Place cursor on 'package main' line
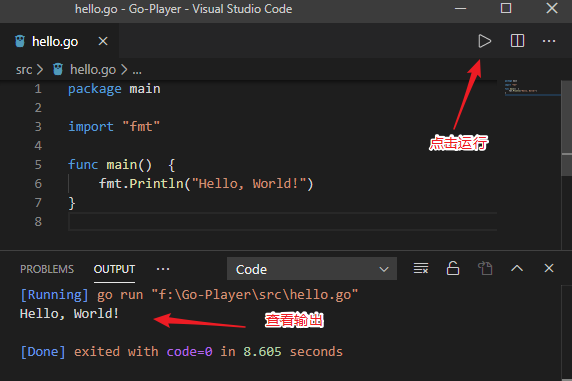 pos(114,89)
